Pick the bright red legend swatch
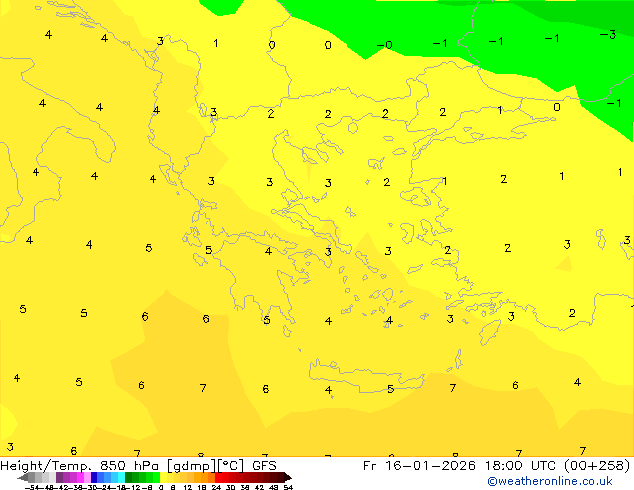634x490 pixels. (x=218, y=477)
